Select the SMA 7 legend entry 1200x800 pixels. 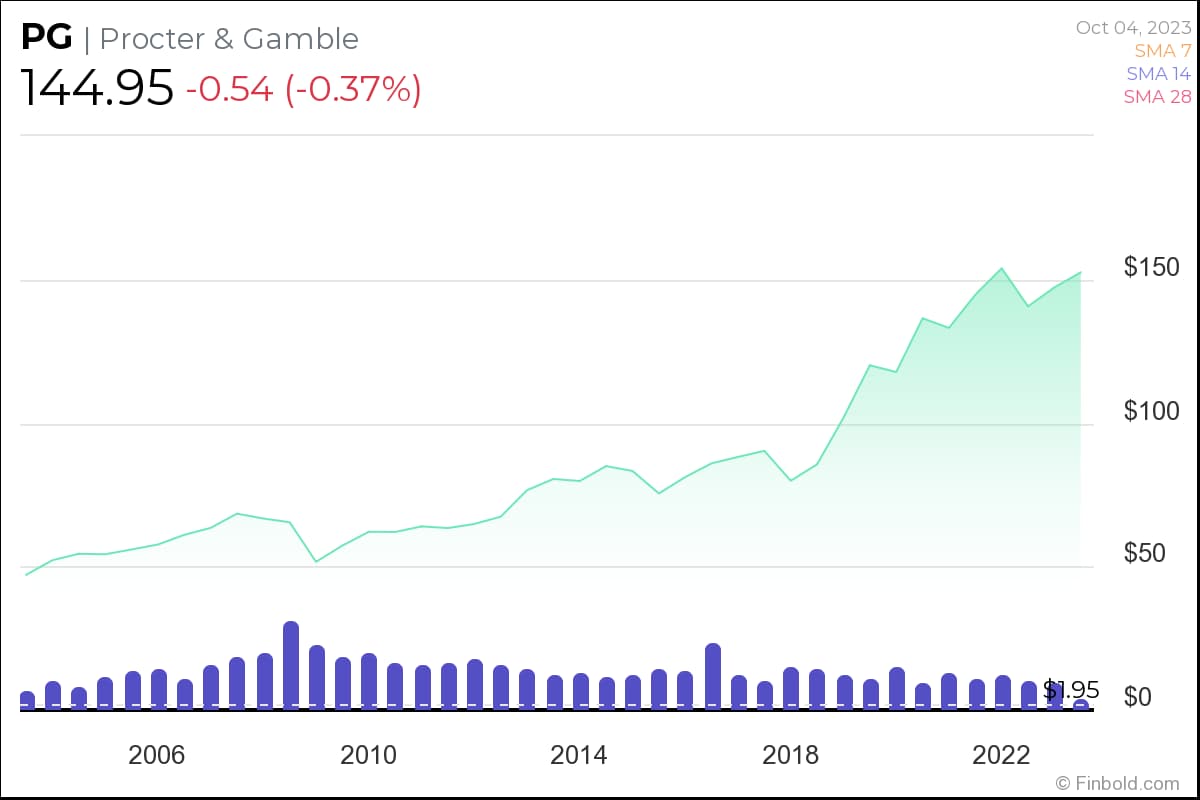pos(1163,50)
